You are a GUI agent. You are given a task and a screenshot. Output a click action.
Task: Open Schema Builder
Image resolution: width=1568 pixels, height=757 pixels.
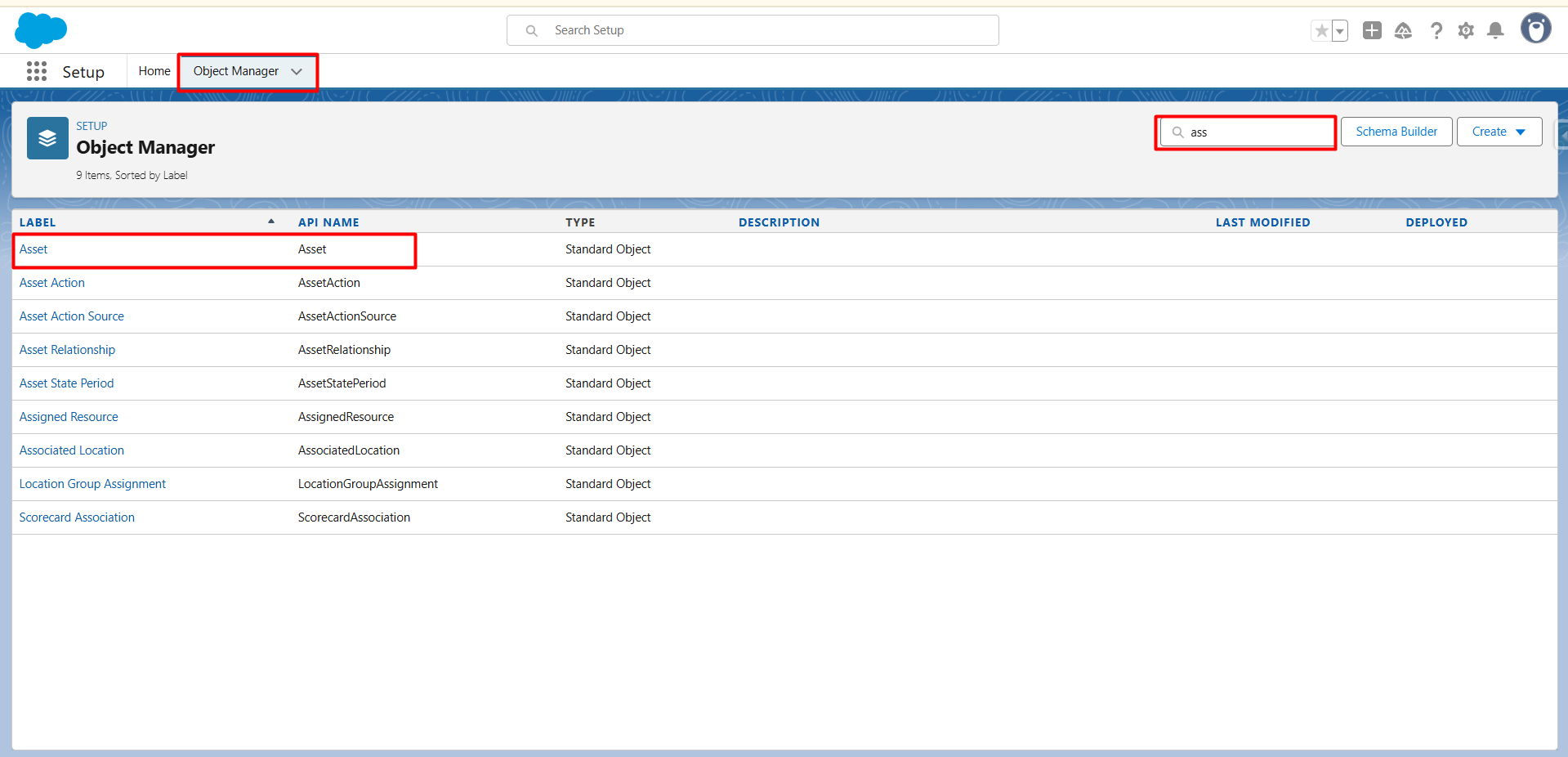(1396, 132)
